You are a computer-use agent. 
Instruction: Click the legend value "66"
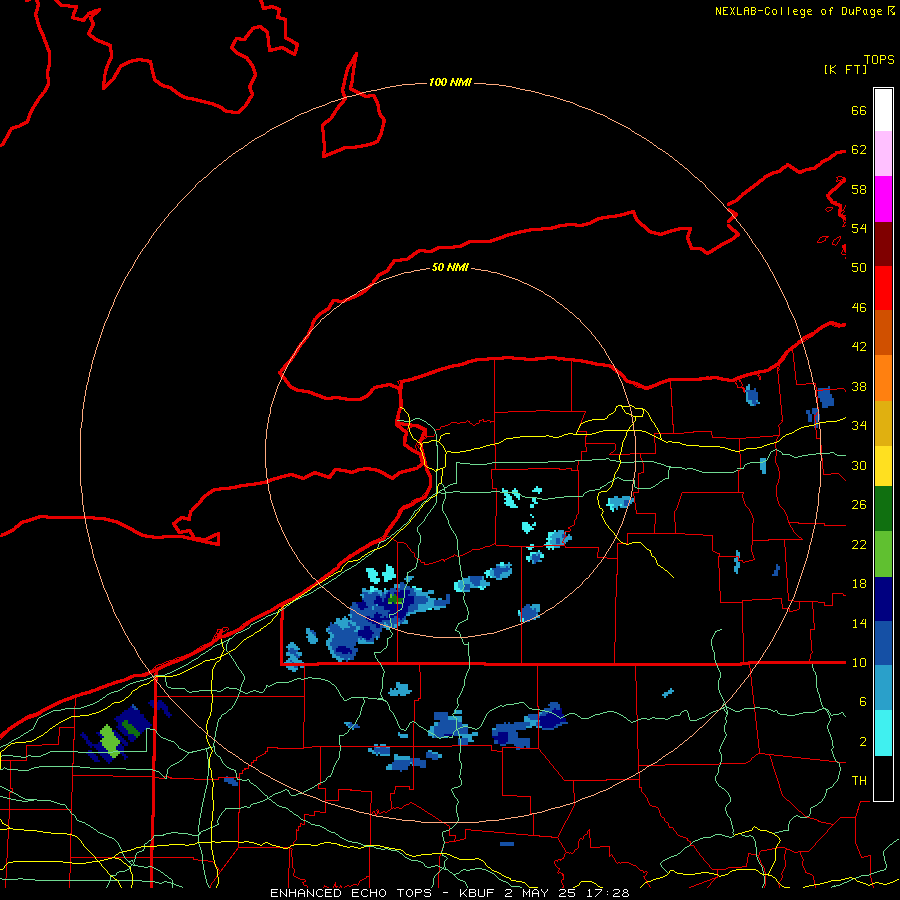(x=859, y=110)
